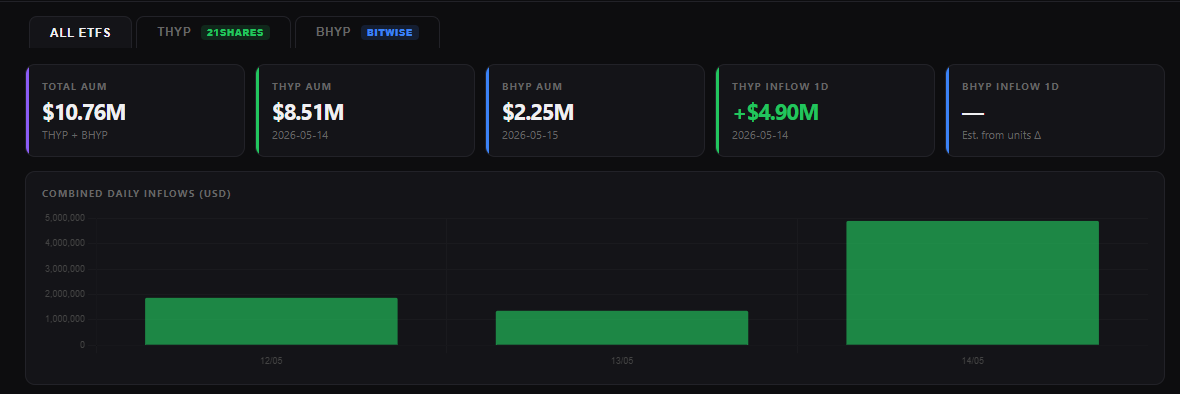Click the dash value in BHYP inflow card

click(x=973, y=114)
